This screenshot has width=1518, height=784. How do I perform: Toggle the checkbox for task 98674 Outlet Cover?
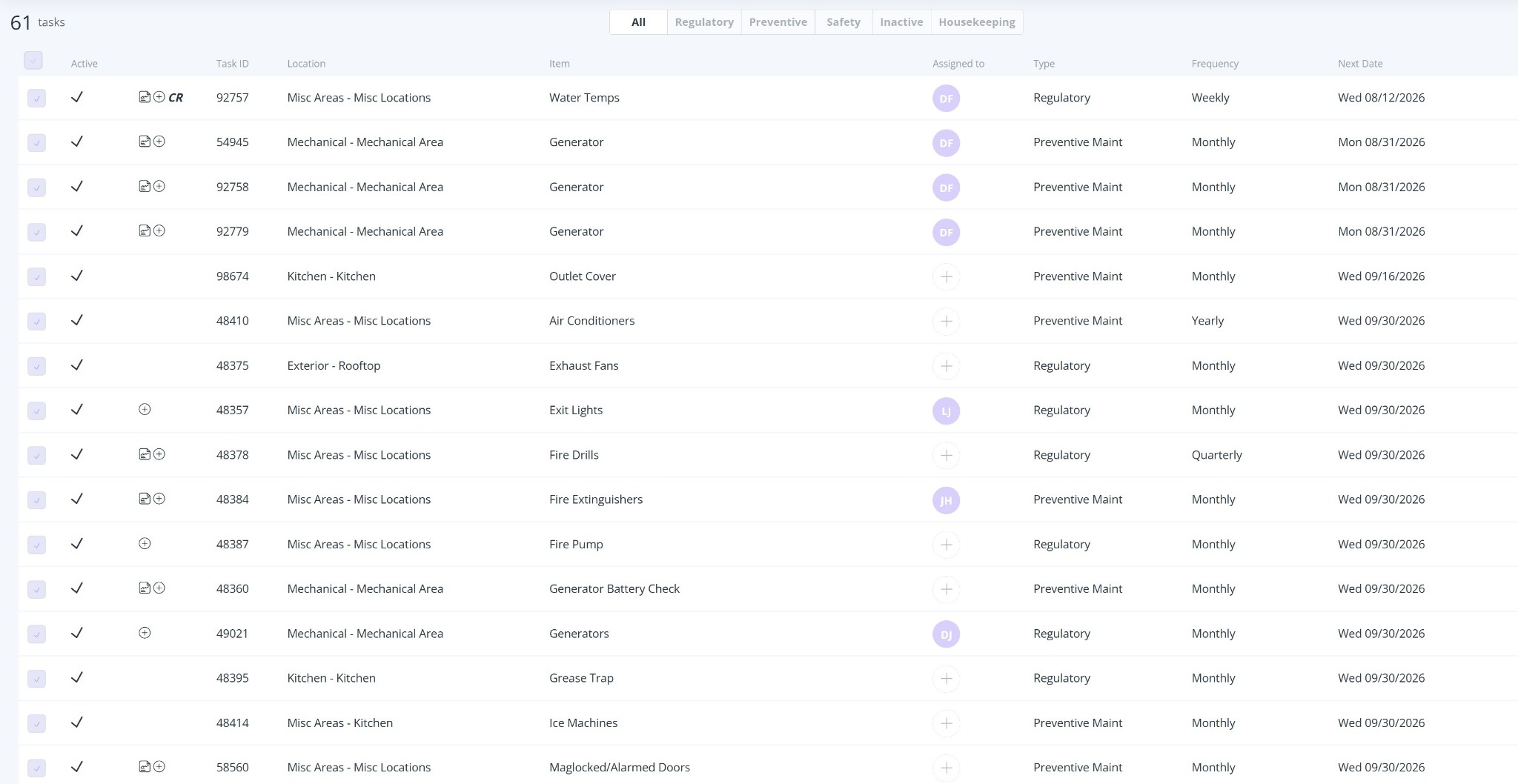coord(36,276)
